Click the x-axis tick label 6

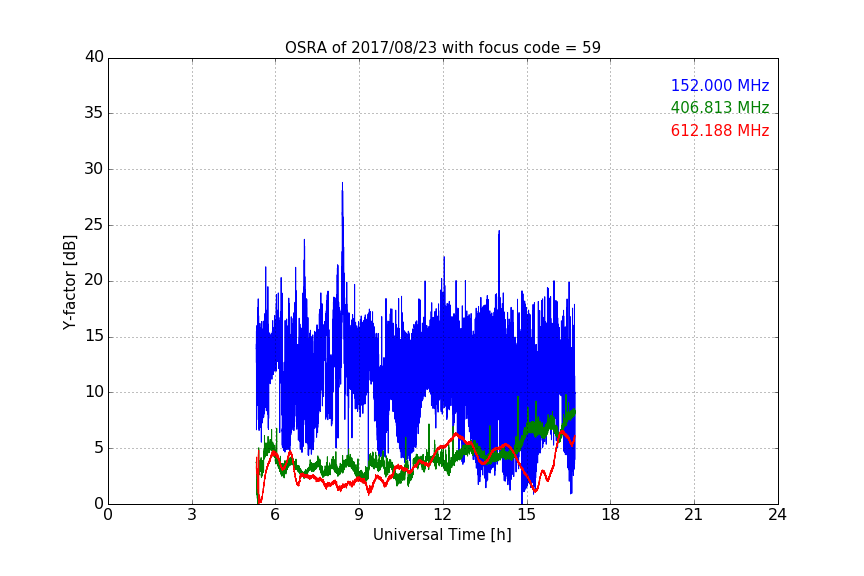pyautogui.click(x=275, y=515)
